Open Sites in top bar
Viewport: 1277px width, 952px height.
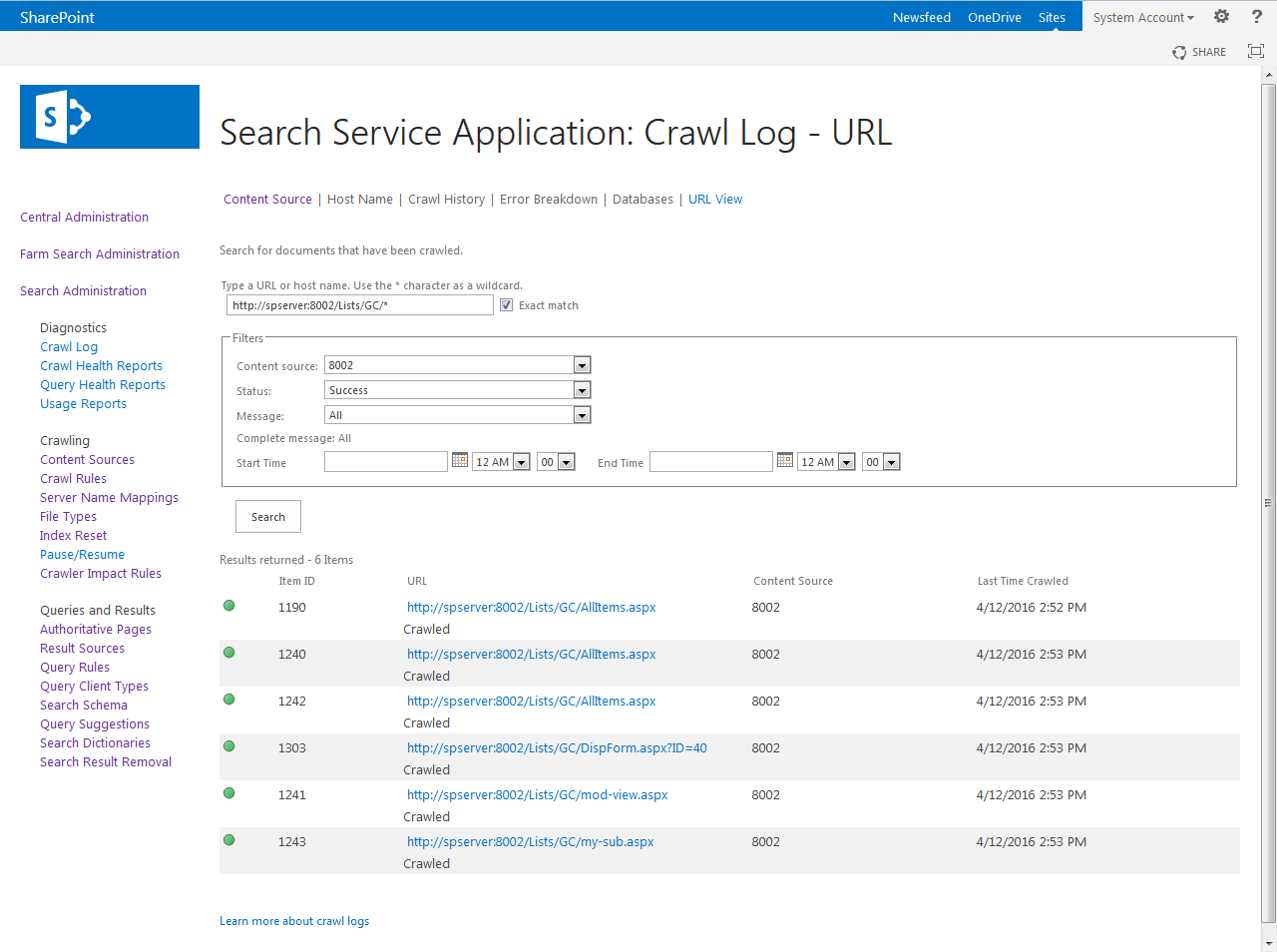(x=1052, y=17)
